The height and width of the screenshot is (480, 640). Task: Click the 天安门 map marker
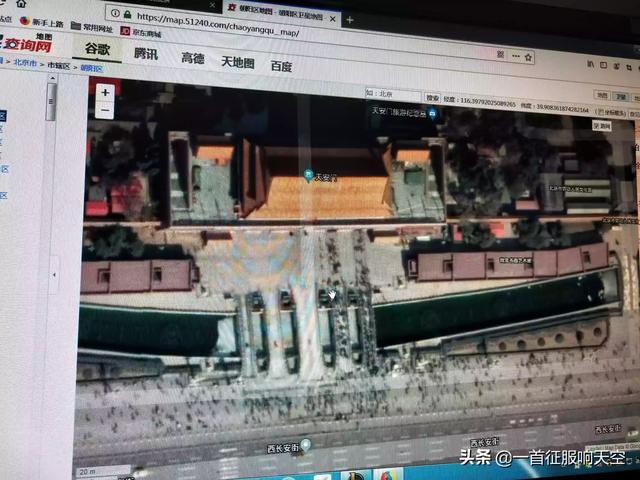point(309,176)
